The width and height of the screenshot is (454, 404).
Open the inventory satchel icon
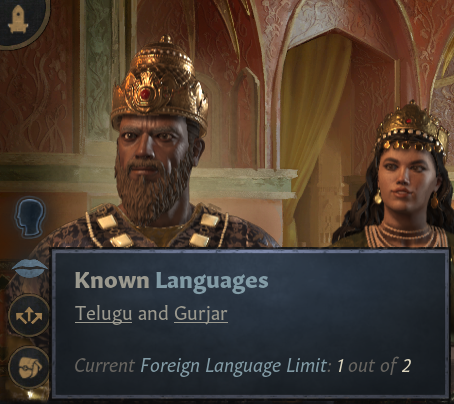[29, 368]
